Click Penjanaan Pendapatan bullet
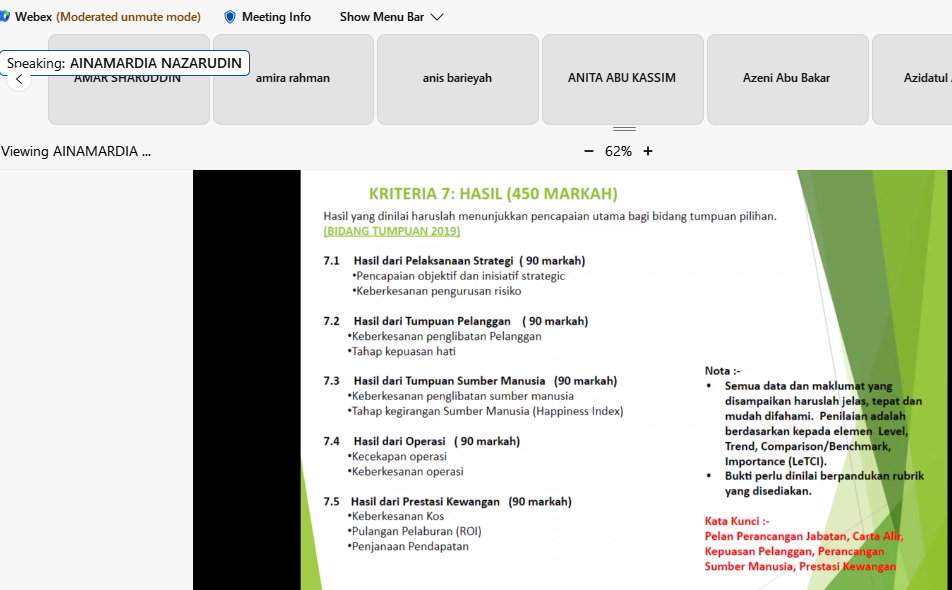Image resolution: width=952 pixels, height=590 pixels. (408, 546)
